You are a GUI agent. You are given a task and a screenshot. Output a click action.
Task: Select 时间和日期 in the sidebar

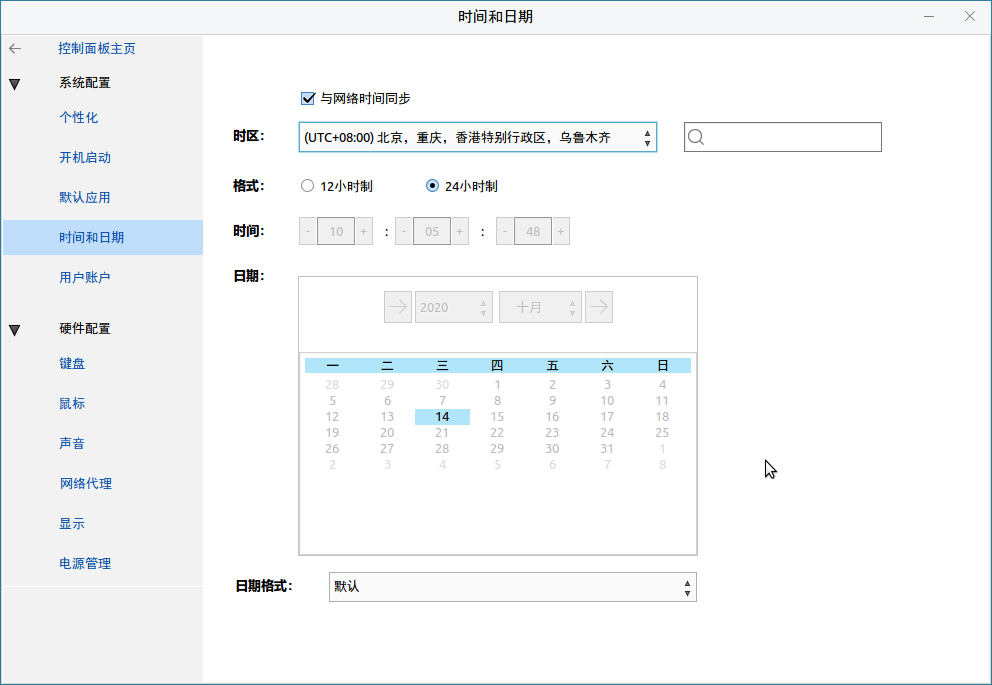coord(102,237)
